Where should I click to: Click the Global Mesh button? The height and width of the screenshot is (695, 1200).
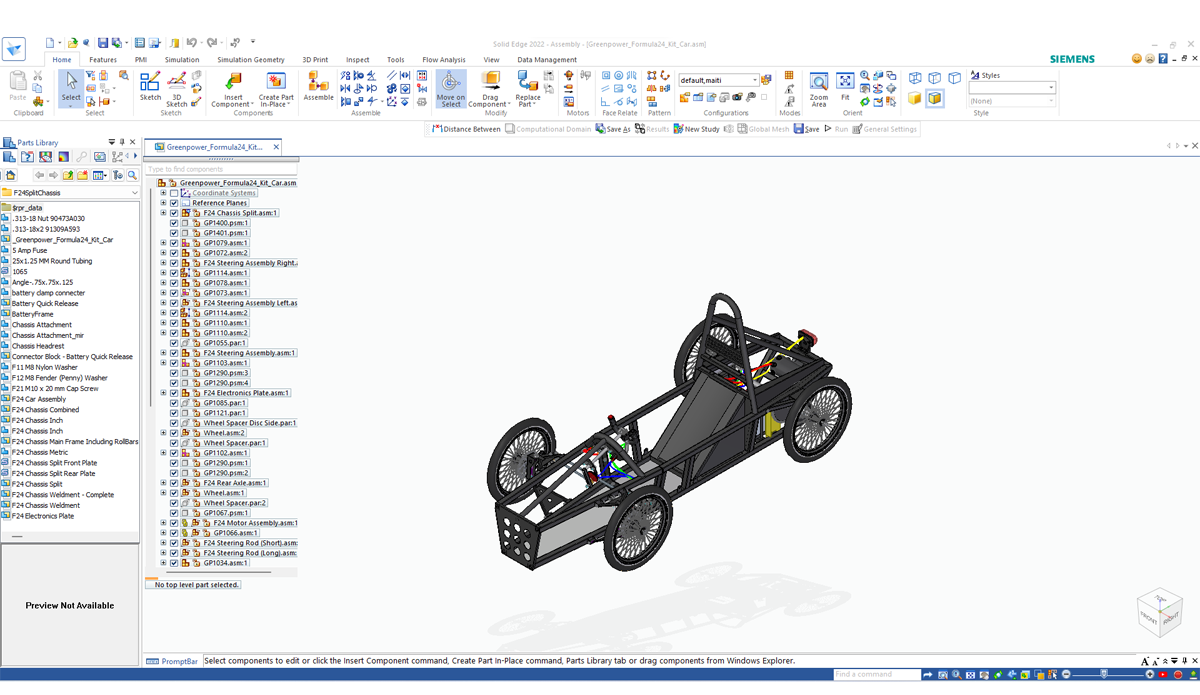click(763, 129)
